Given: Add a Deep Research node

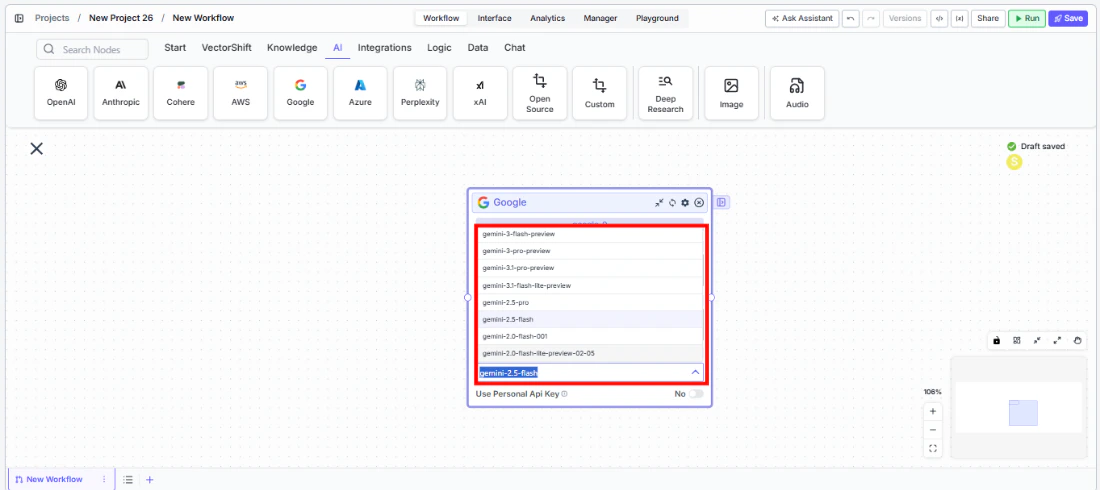Looking at the screenshot, I should (666, 93).
